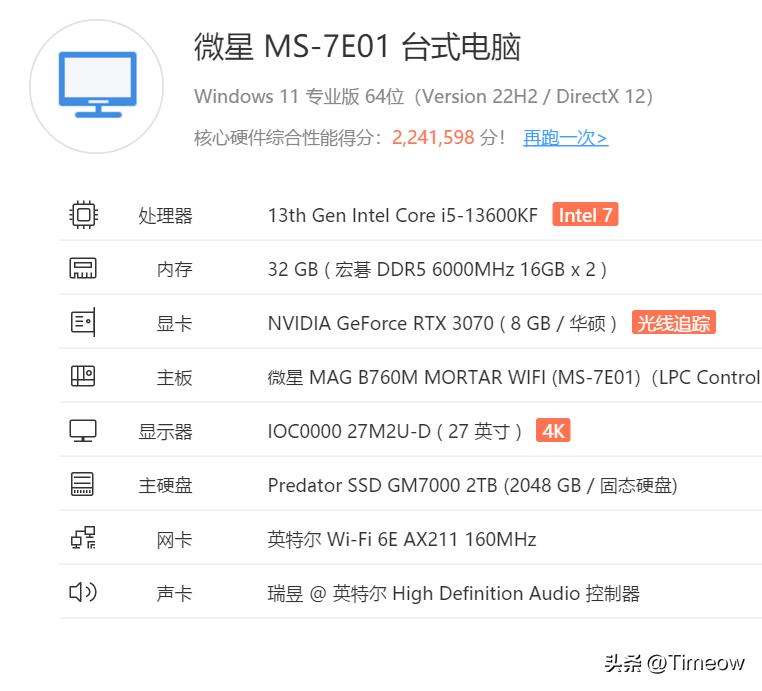
Task: Click the 32 GB DDR5 6000MHz memory text
Action: click(437, 269)
